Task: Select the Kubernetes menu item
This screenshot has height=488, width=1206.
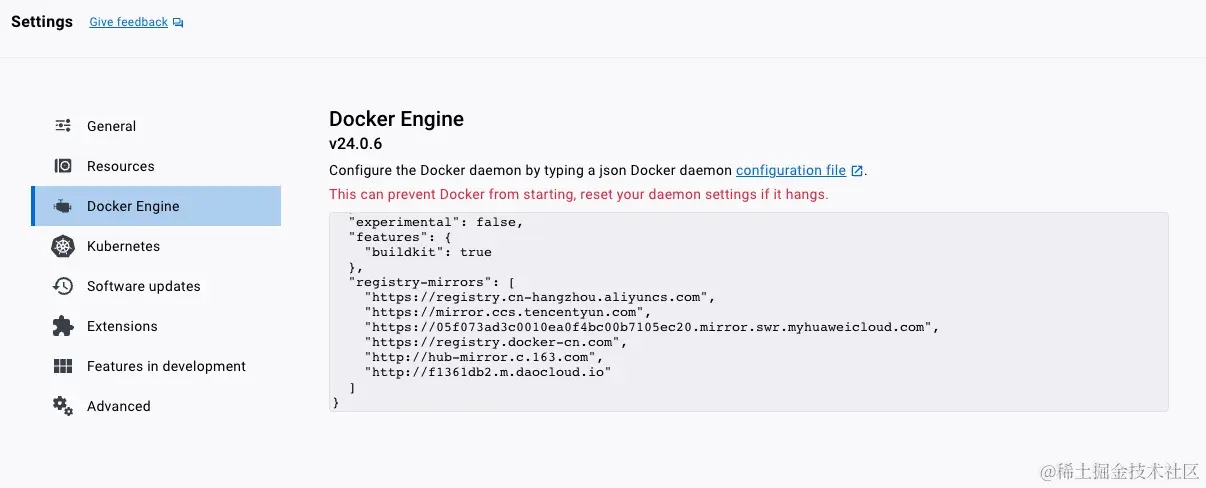Action: (156, 246)
